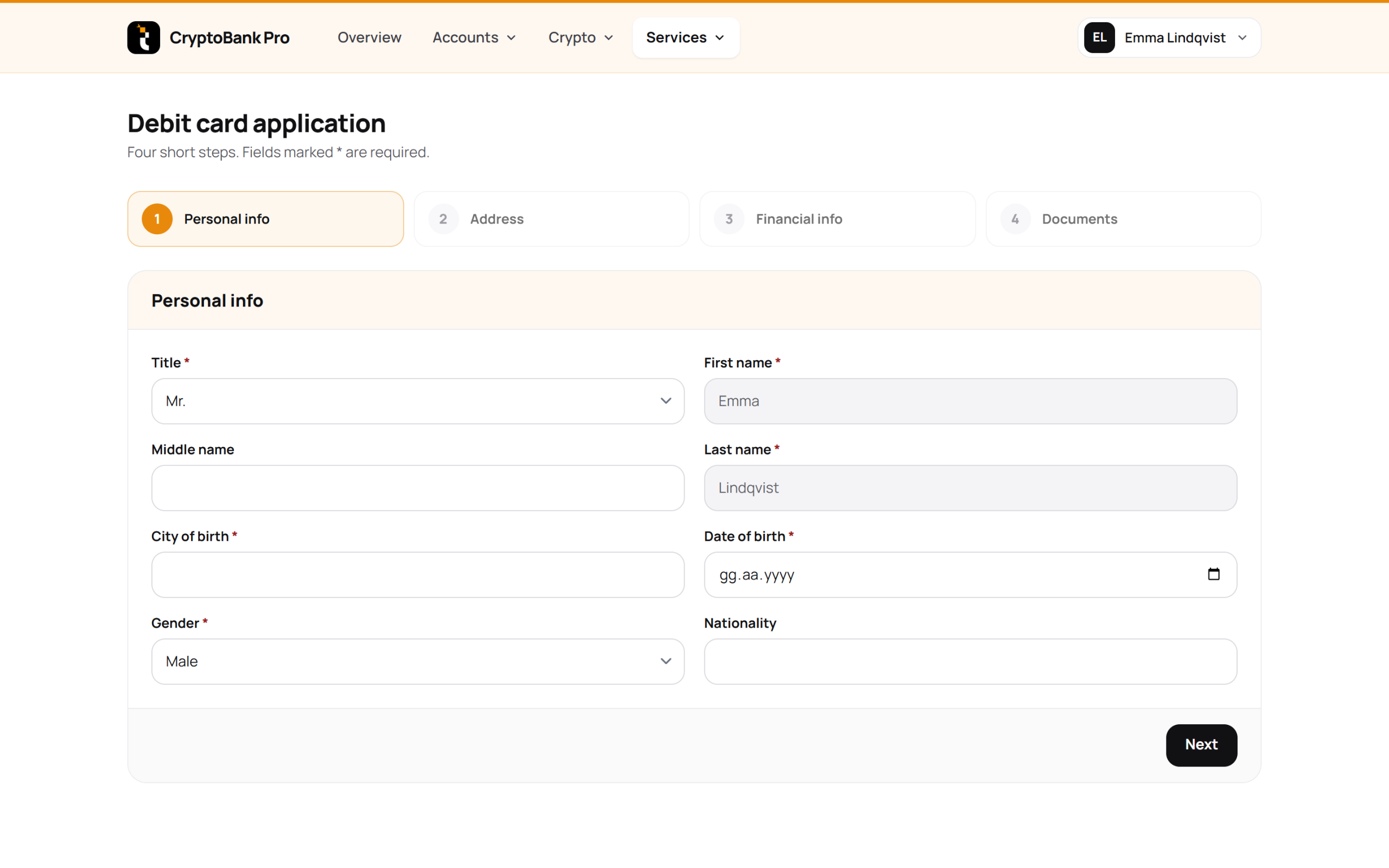1389x868 pixels.
Task: Open the Emma Lindqvist account menu
Action: tap(1169, 37)
